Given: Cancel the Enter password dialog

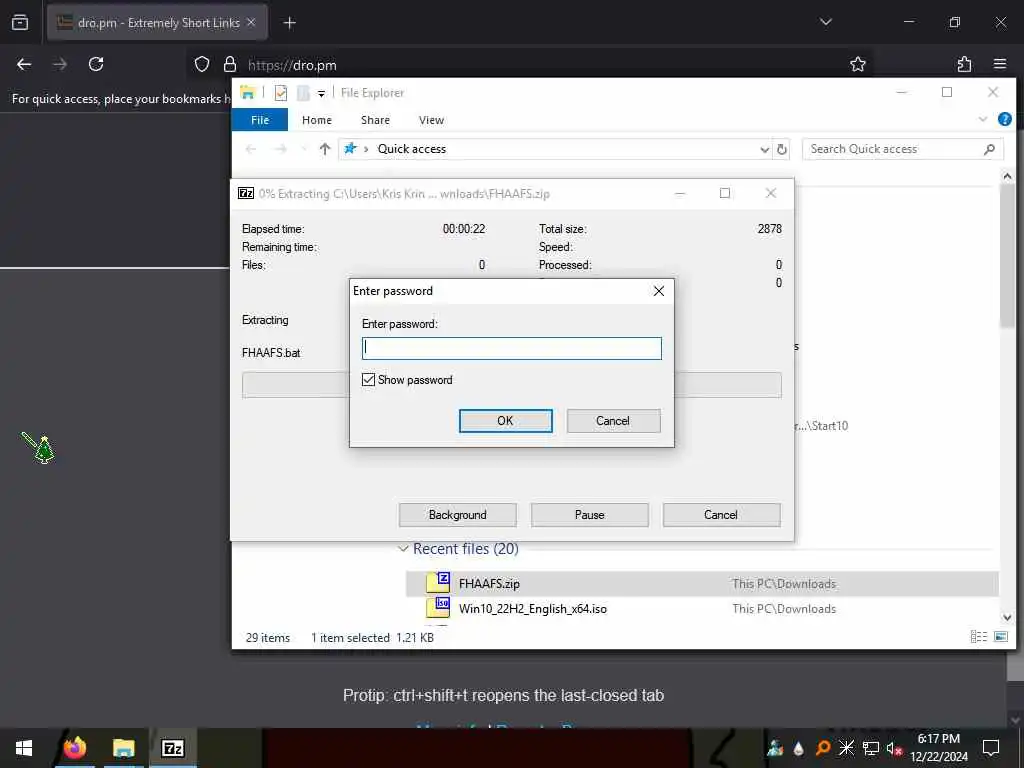Looking at the screenshot, I should click(x=613, y=421).
